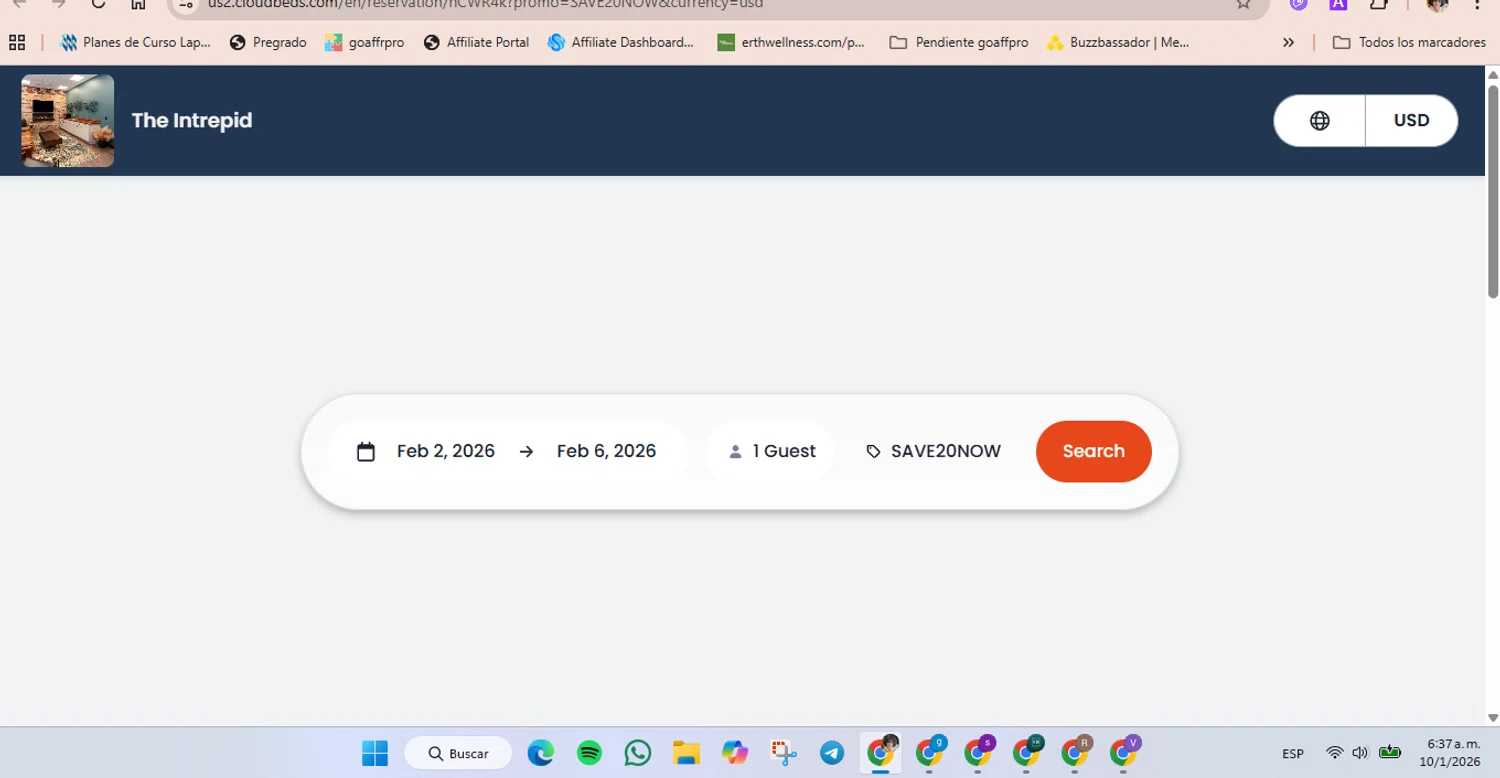This screenshot has width=1500, height=778.
Task: Show more bookmarks with the chevron
Action: (1288, 42)
